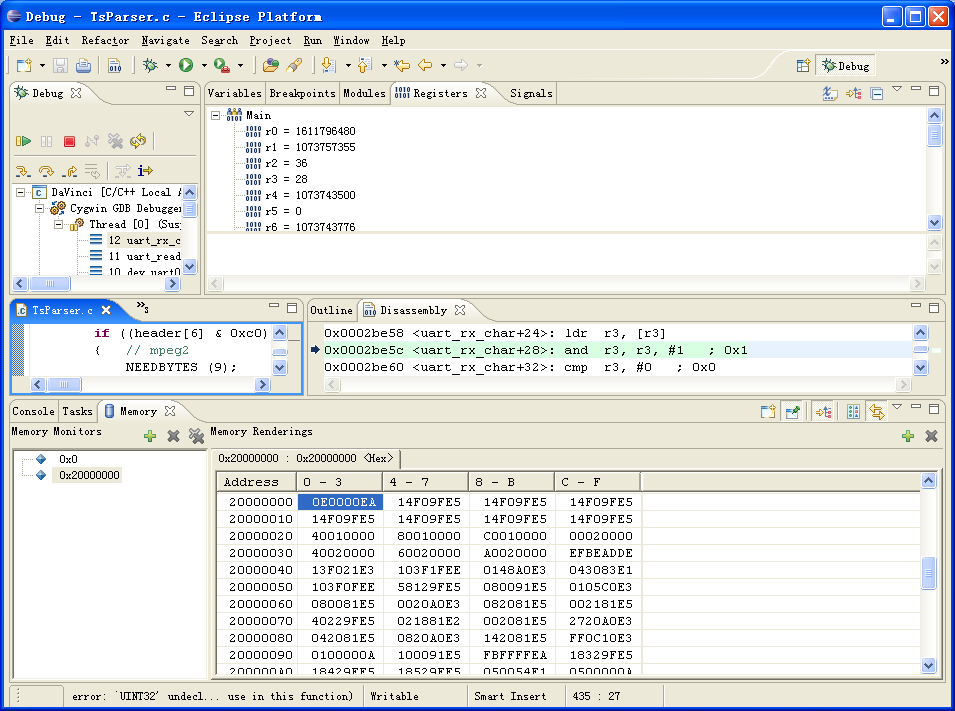
Task: Collapse the Main node in Registers view
Action: [216, 114]
